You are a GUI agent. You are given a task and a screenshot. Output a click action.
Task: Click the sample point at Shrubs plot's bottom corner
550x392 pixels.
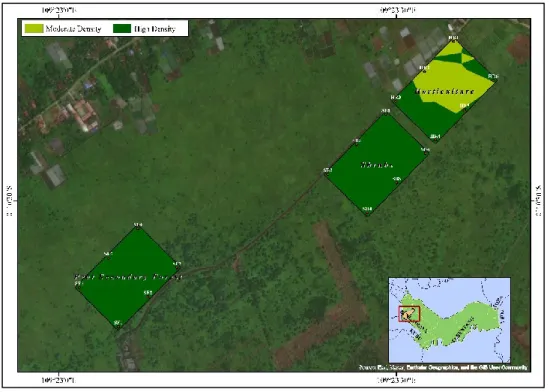click(x=367, y=213)
